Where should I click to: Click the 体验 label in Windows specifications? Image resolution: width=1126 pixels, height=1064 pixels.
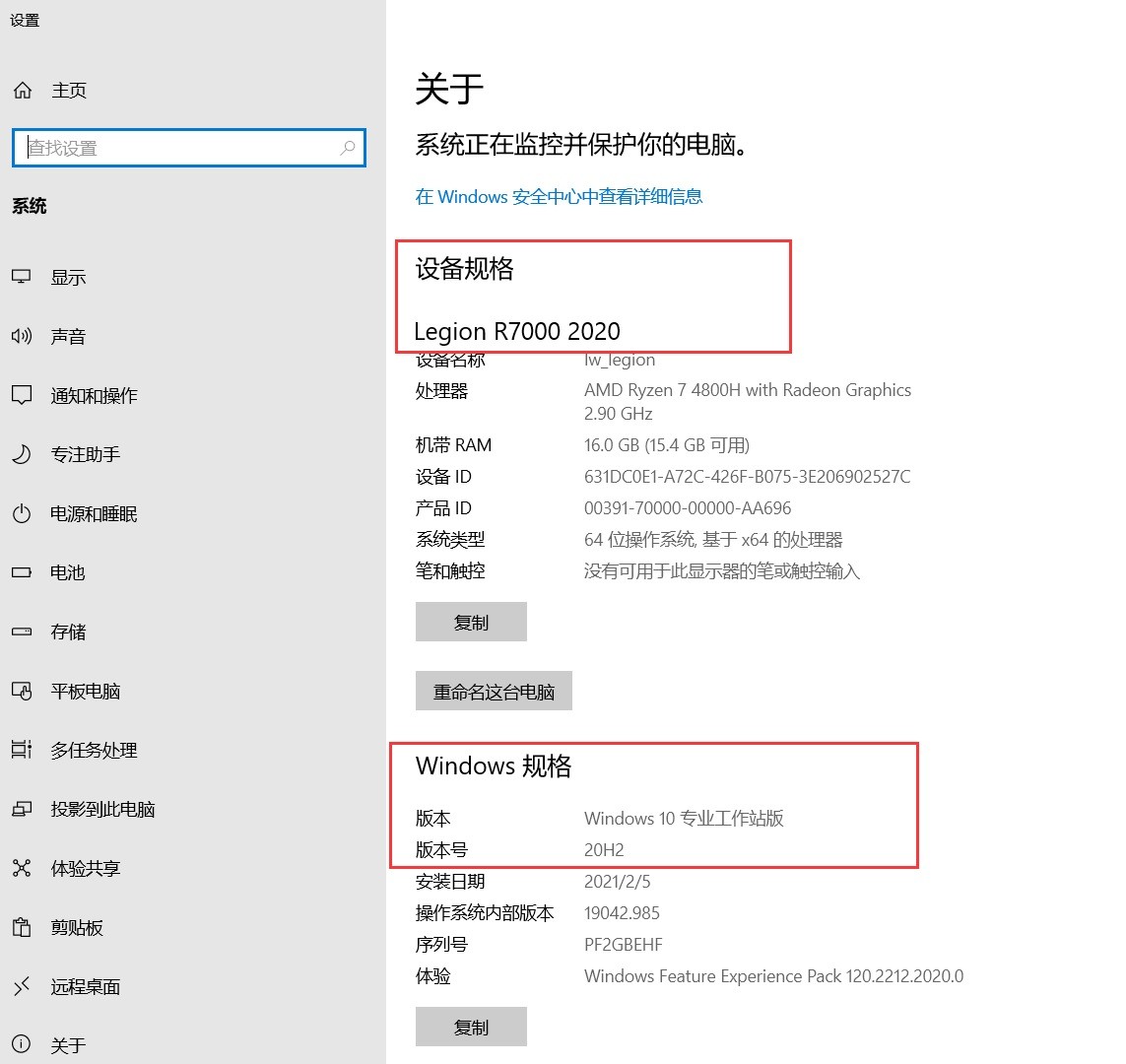433,976
